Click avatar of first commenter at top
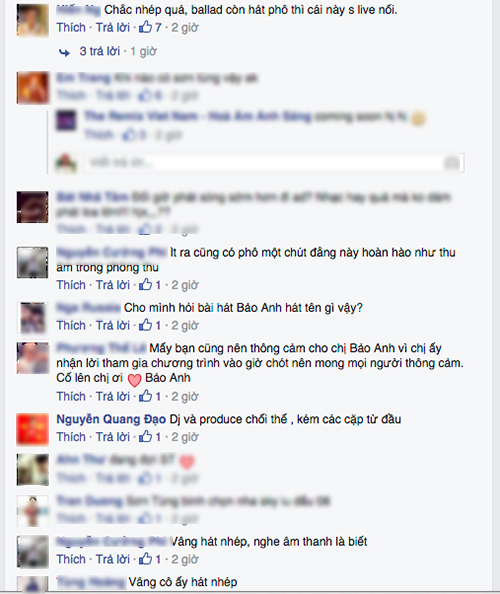 [x=33, y=20]
